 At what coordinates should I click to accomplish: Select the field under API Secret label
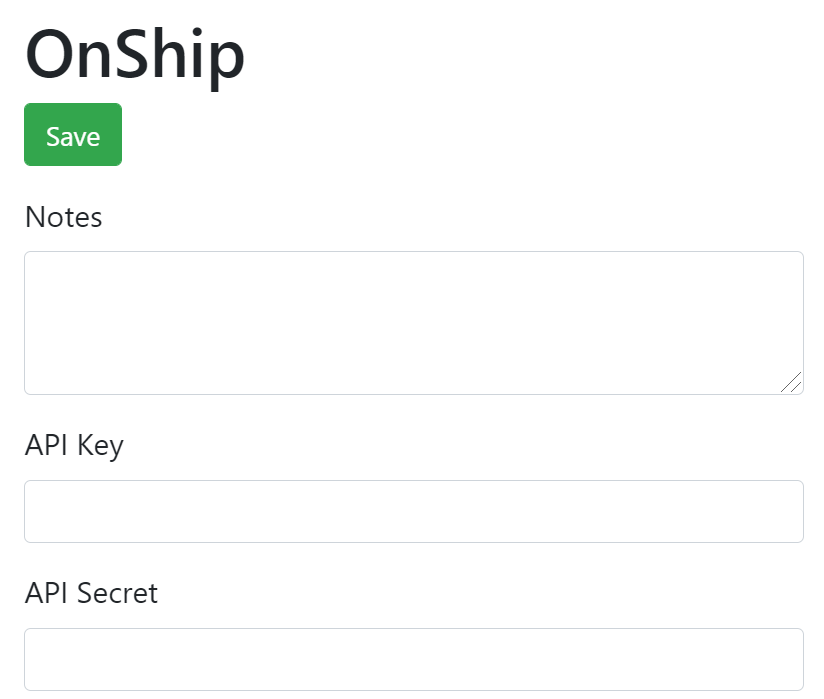click(414, 659)
